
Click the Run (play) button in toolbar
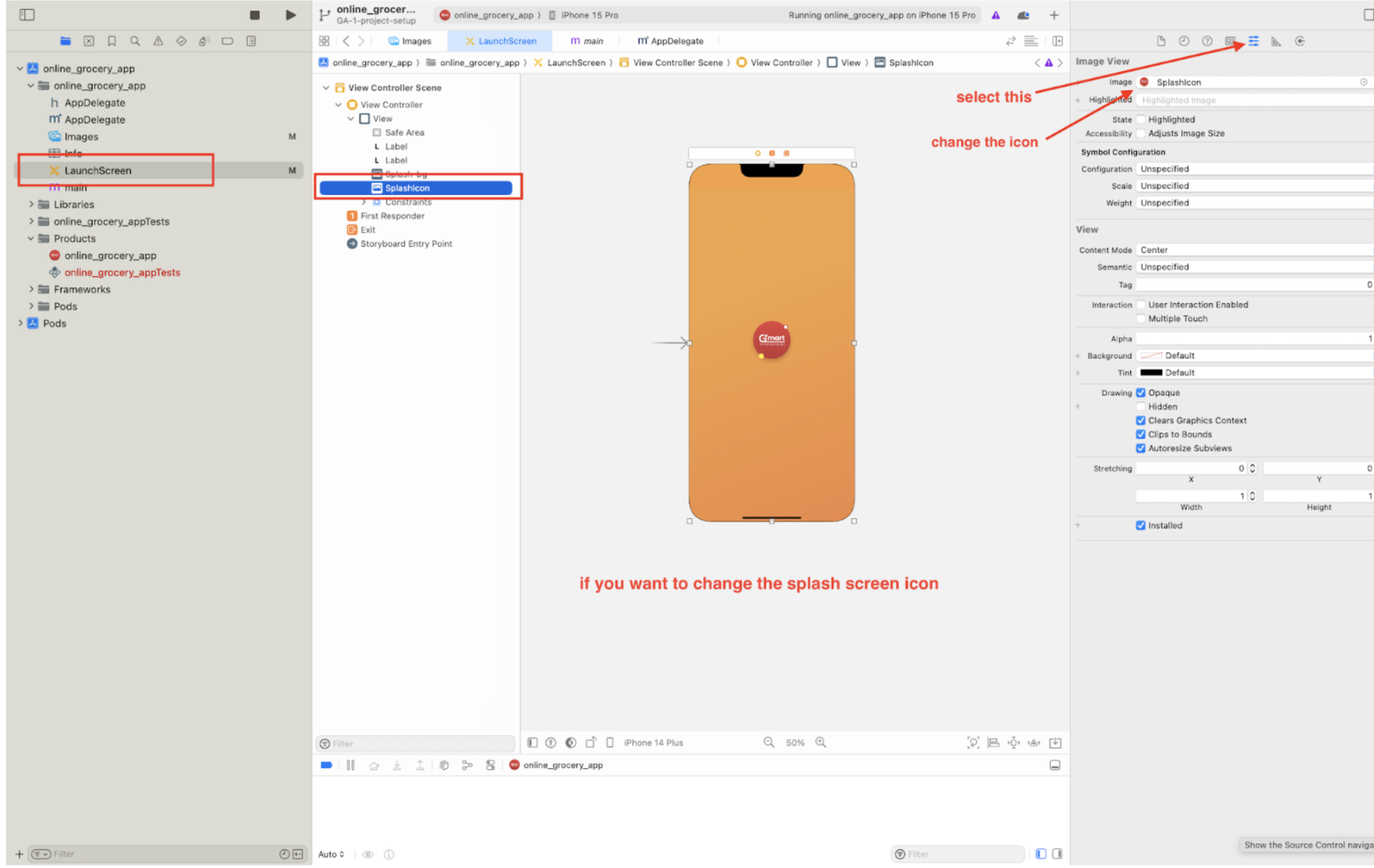290,15
